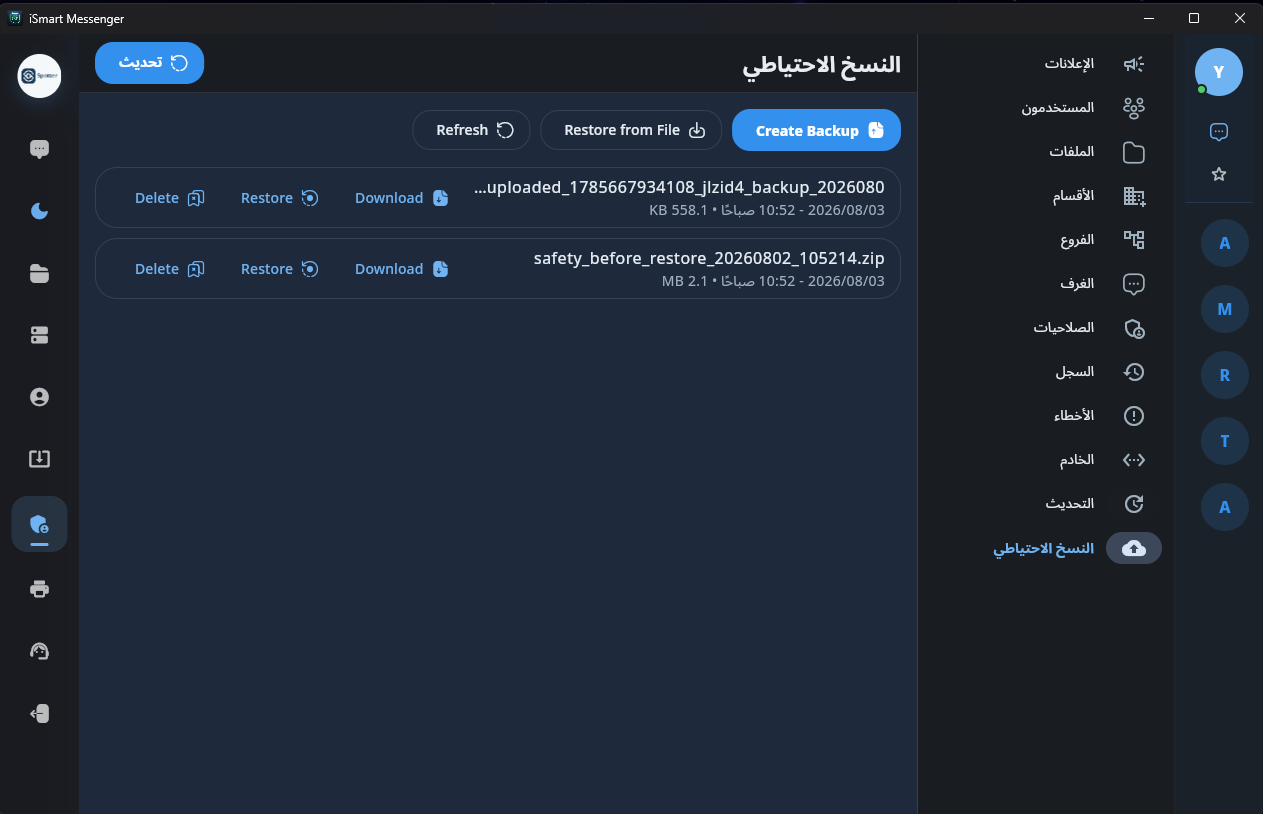Download safety_before_restore zip backup
Screen dimensions: 1263x814
tap(402, 269)
